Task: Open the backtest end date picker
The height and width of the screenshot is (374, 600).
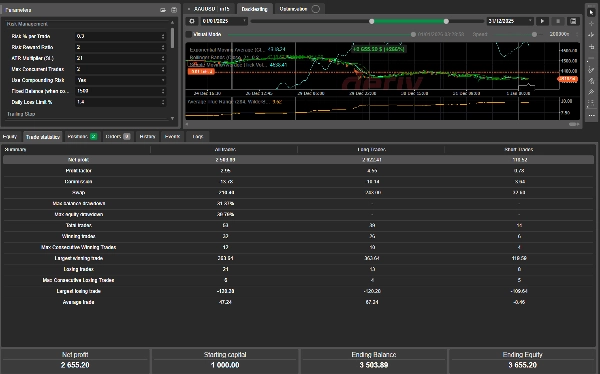Action: point(510,21)
